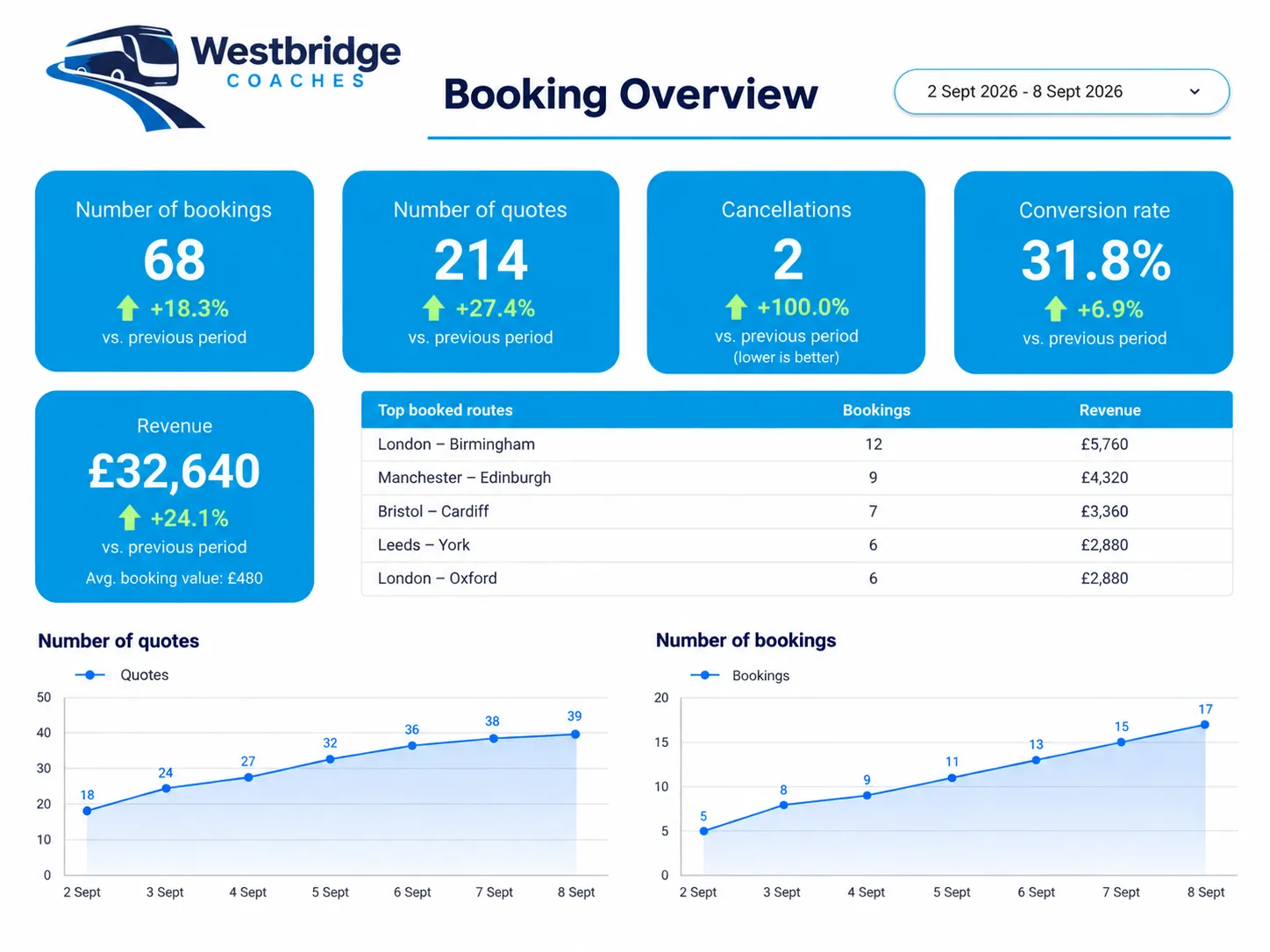Select the Bristol – Cardiff route row
The width and height of the screenshot is (1270, 952).
click(x=796, y=511)
